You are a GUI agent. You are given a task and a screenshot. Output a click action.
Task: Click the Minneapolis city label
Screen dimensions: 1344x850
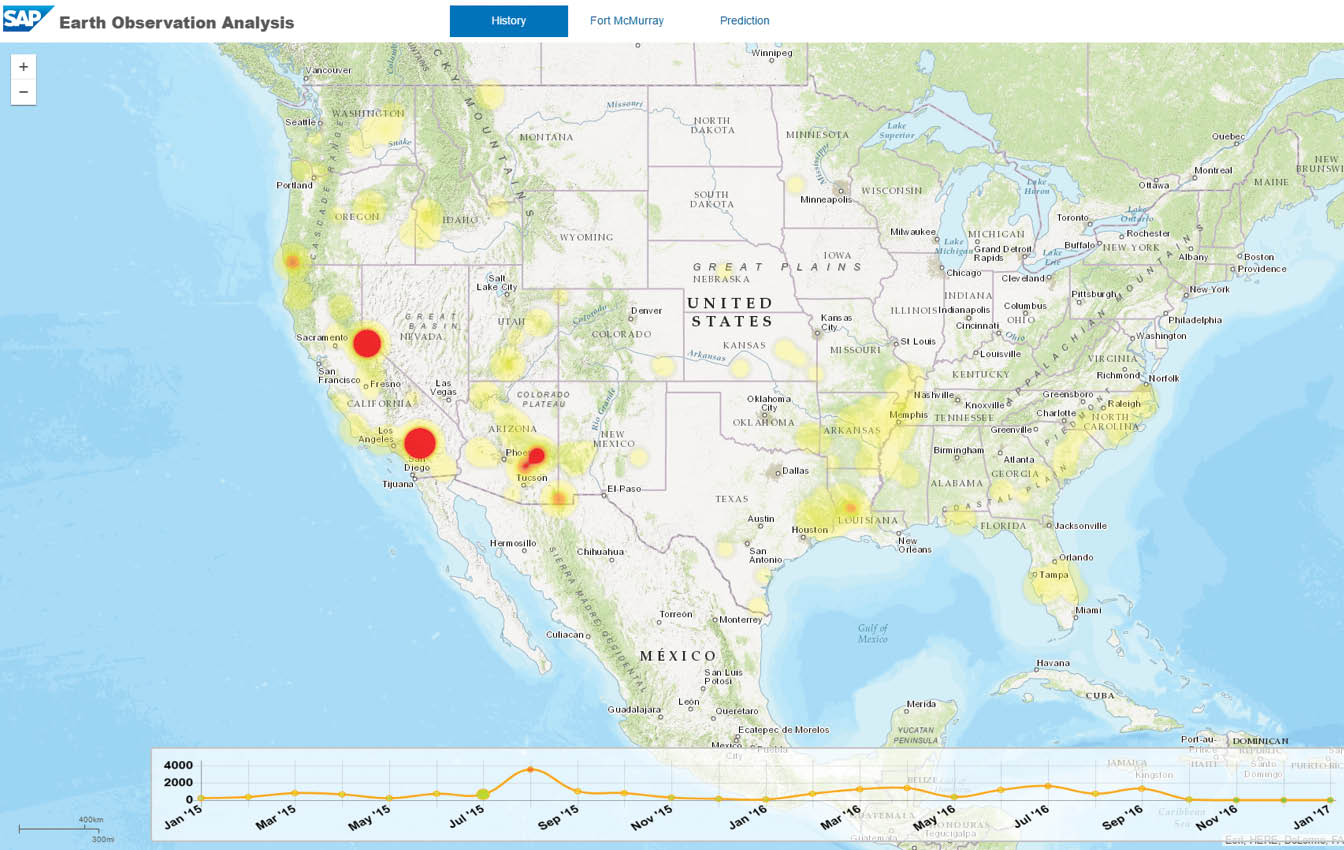click(x=826, y=199)
